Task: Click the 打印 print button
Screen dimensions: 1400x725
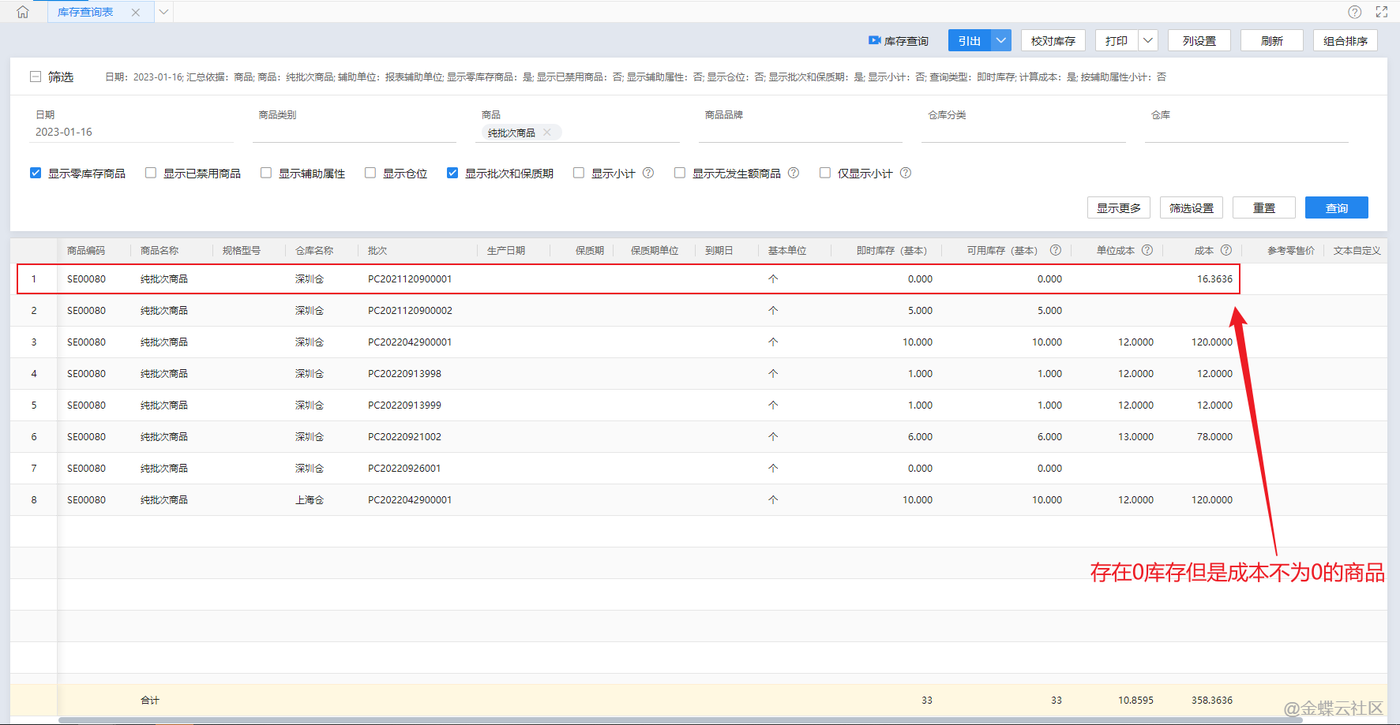Action: (1117, 41)
